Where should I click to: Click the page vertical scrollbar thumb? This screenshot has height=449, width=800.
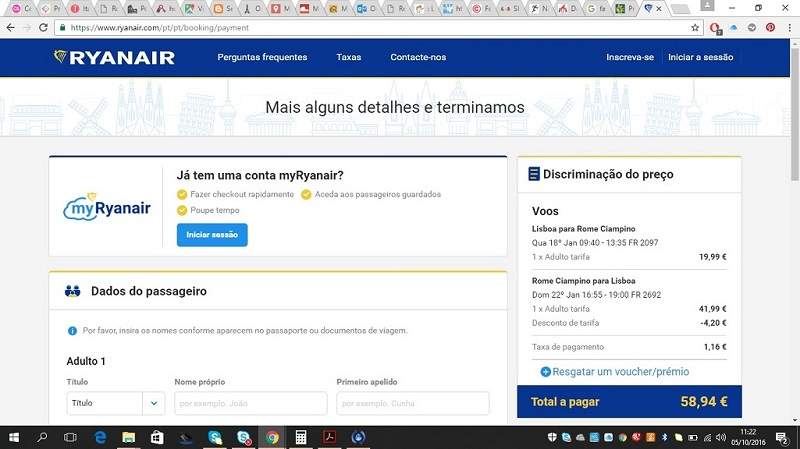[x=794, y=113]
